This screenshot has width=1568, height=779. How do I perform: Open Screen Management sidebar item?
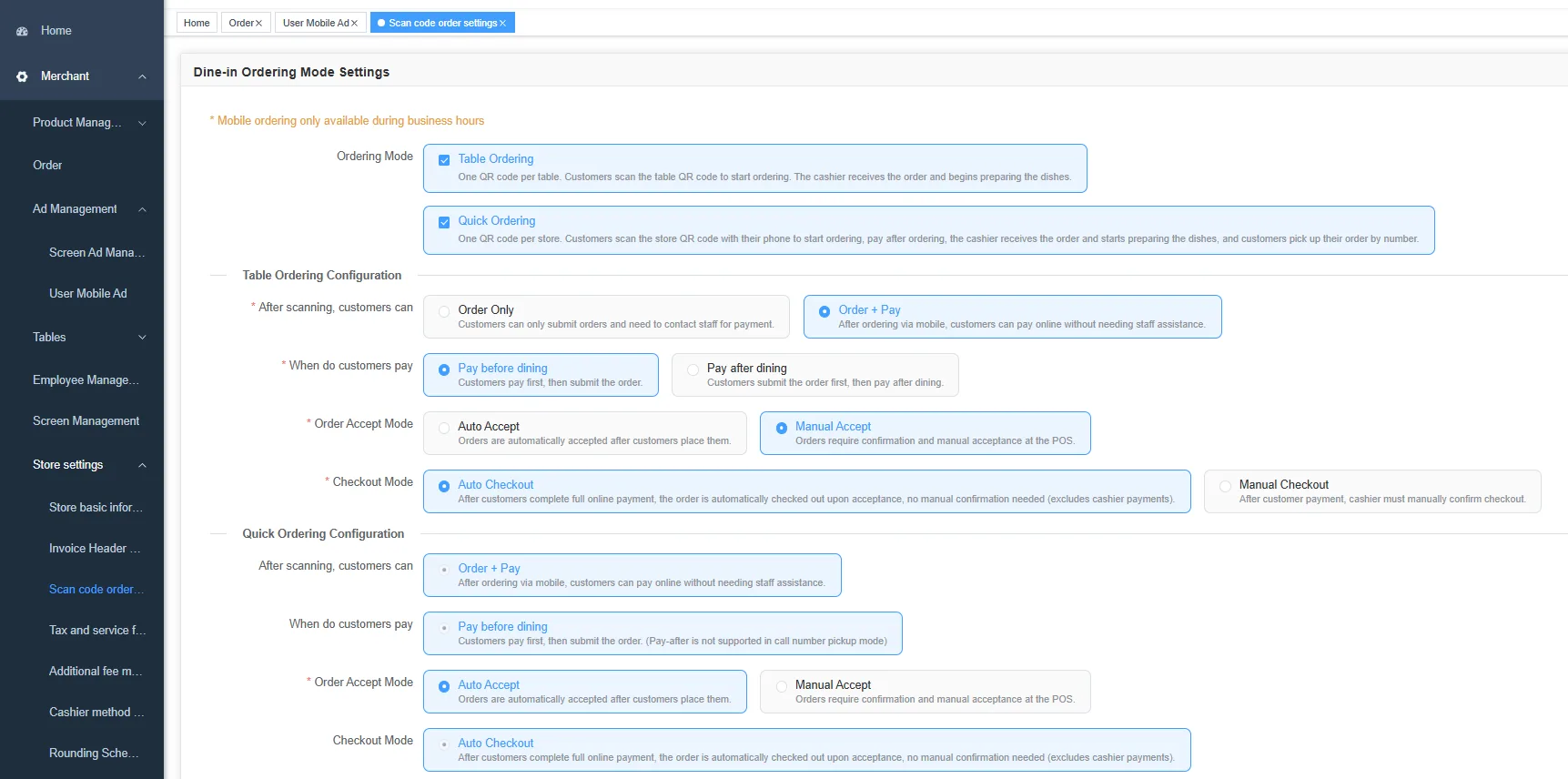(82, 421)
